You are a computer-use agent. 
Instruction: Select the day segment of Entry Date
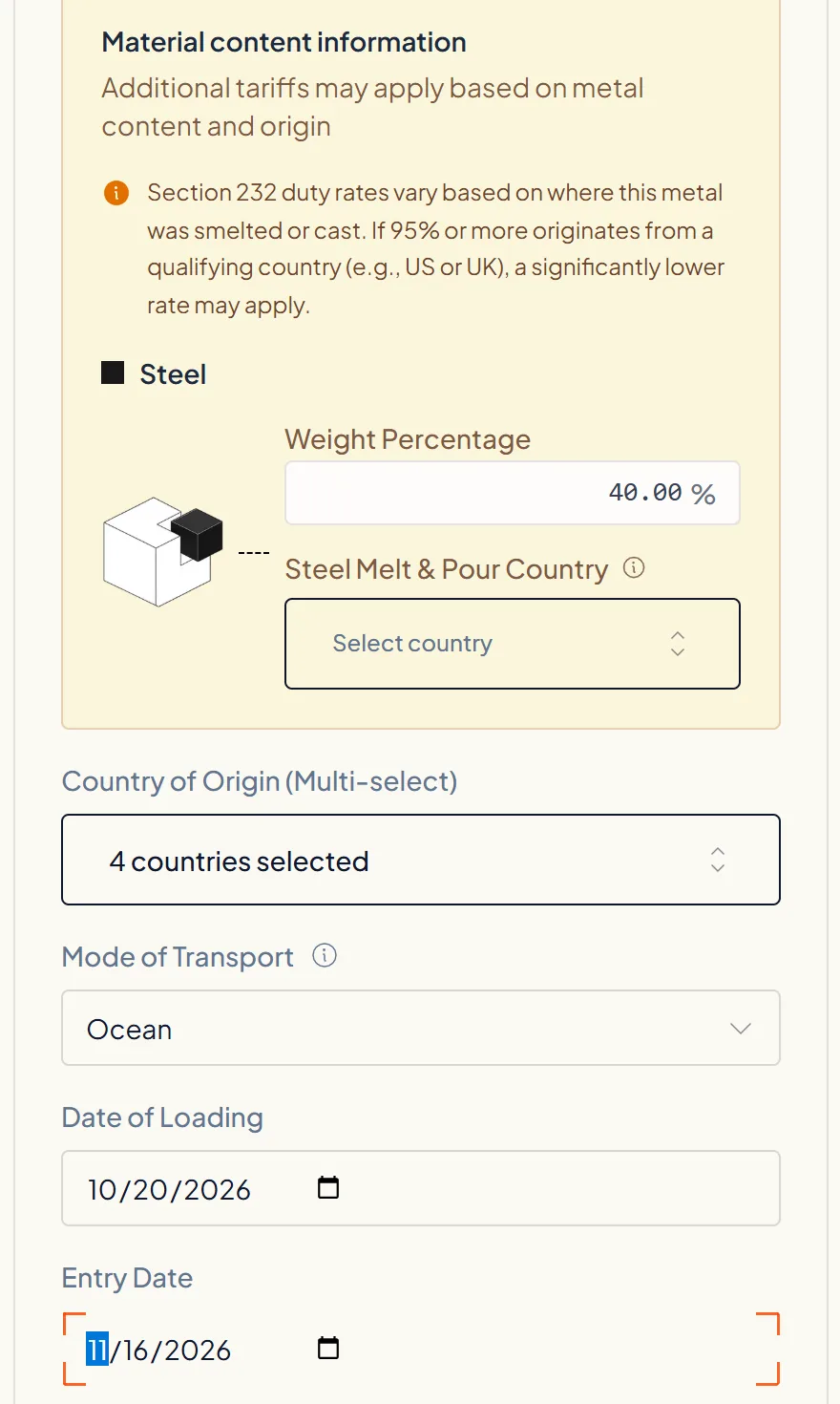pos(136,1350)
